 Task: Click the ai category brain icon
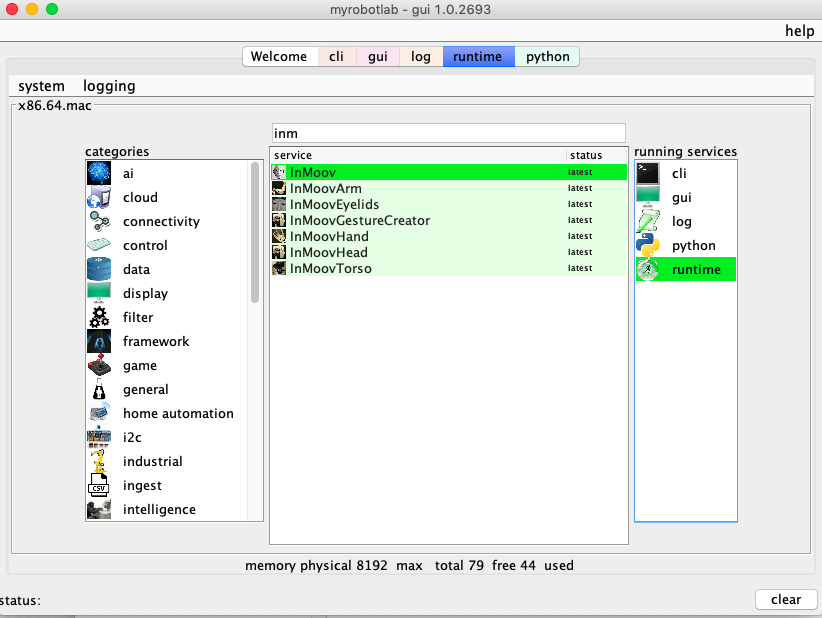[99, 173]
